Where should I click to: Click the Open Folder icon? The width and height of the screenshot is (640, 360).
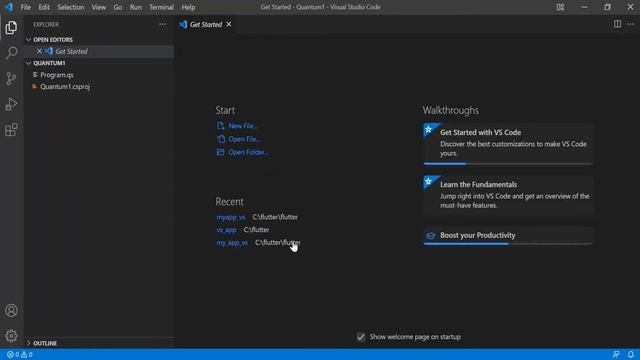[220, 152]
